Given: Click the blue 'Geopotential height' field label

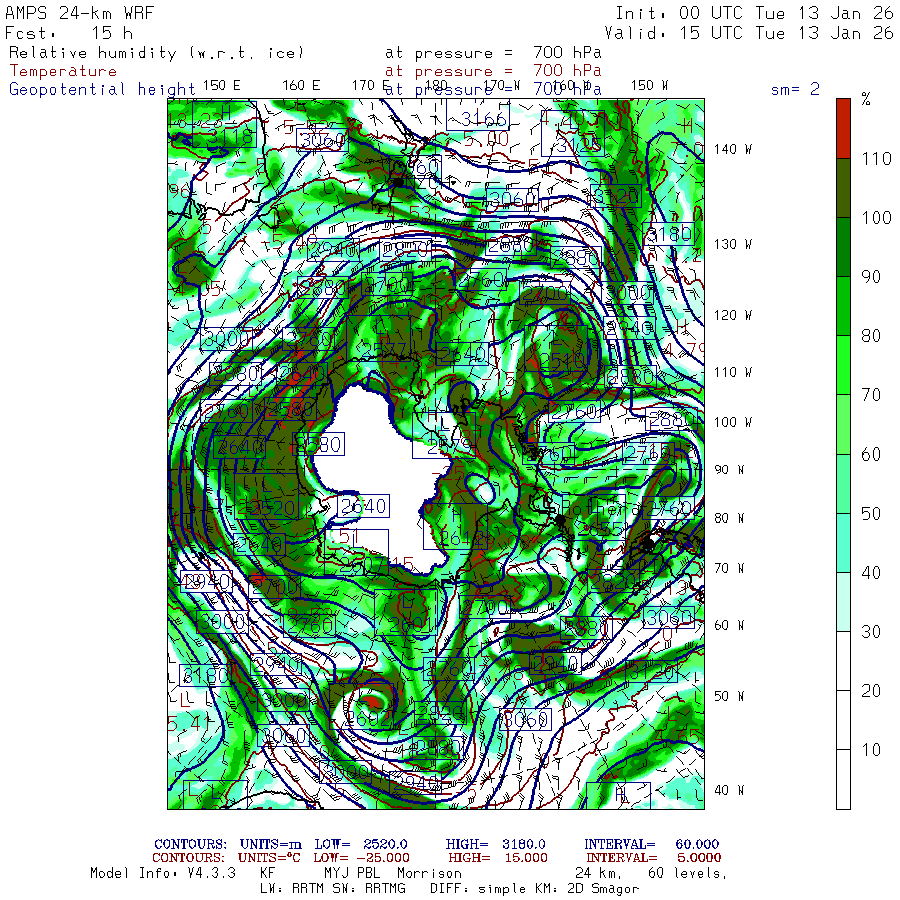Looking at the screenshot, I should [102, 89].
